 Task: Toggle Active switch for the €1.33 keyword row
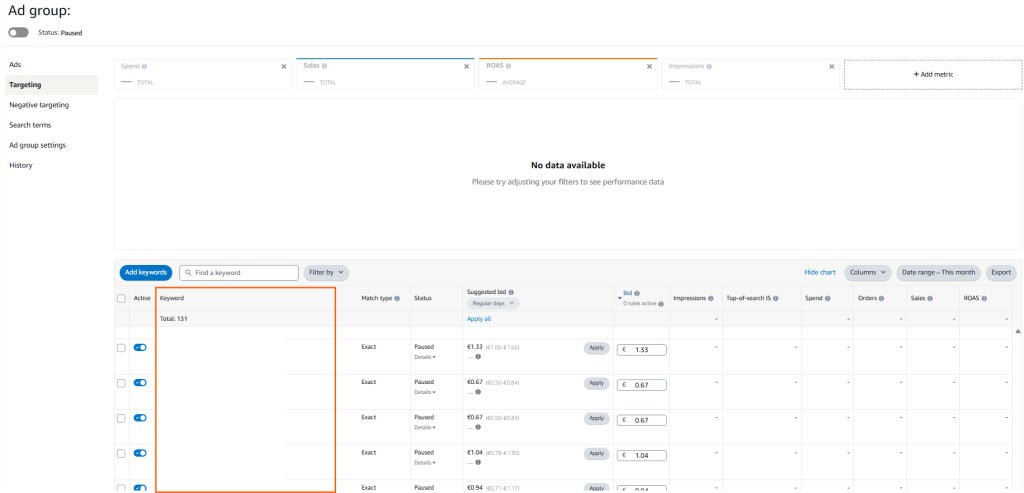pyautogui.click(x=140, y=347)
